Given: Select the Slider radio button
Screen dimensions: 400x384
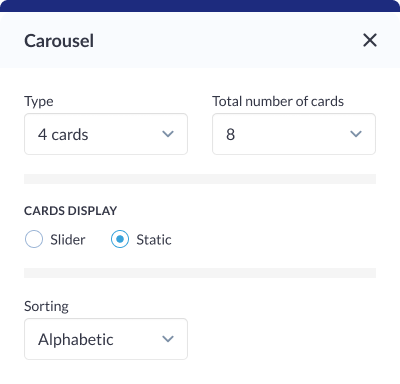Looking at the screenshot, I should click(34, 239).
